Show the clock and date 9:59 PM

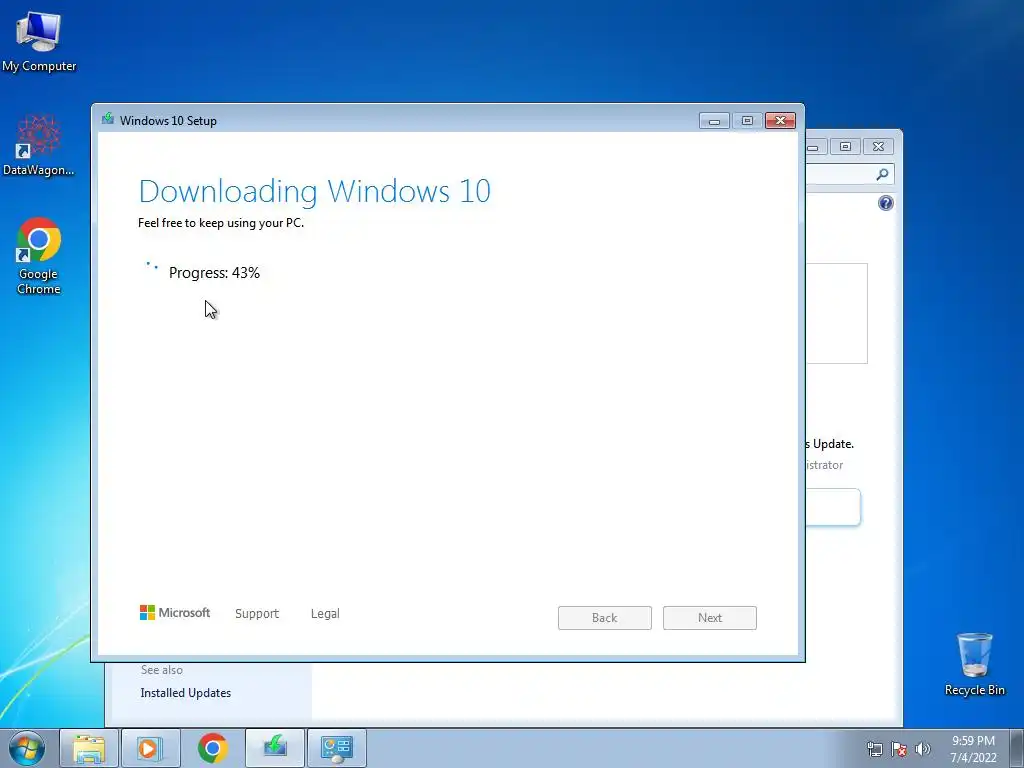(973, 748)
